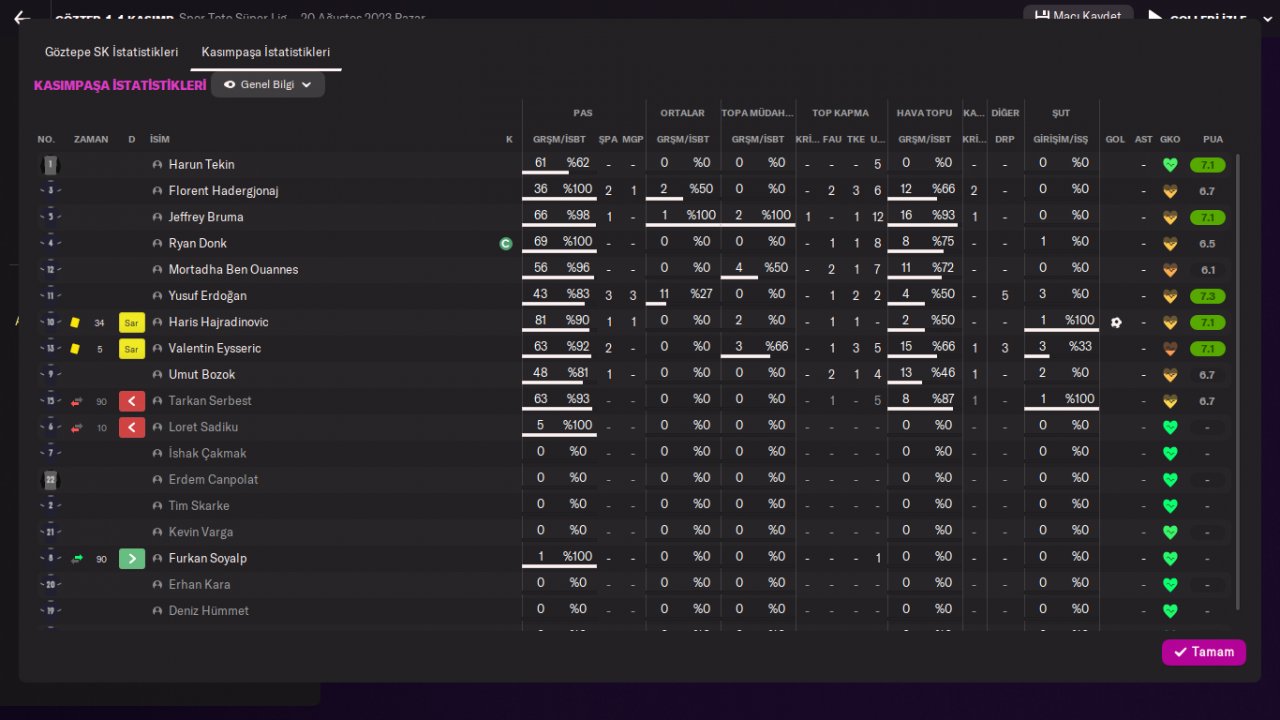Click the vertical scrollbar of the player table

coord(1238,381)
